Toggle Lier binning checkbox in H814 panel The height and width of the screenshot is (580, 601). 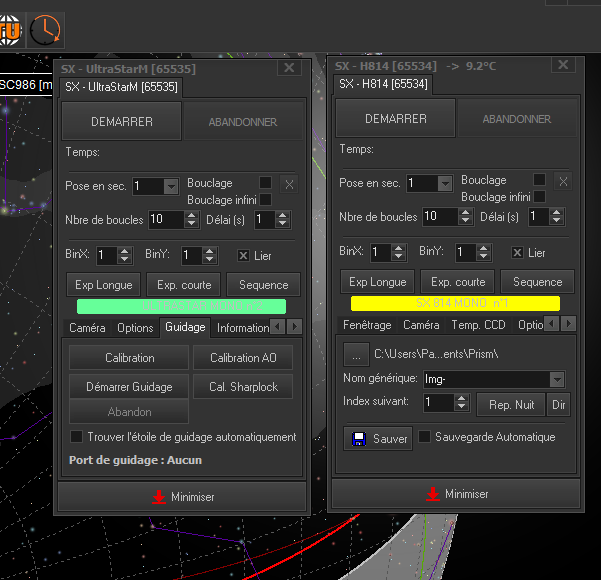pyautogui.click(x=517, y=253)
